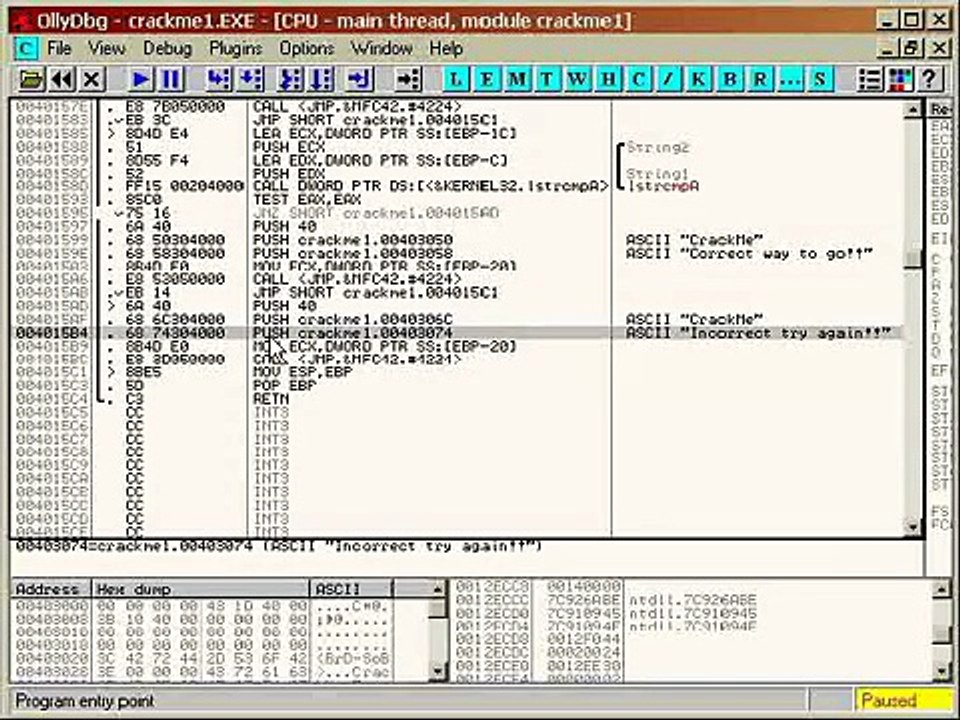Click stack pane scrollbar down arrow
The image size is (960, 720).
tap(942, 672)
